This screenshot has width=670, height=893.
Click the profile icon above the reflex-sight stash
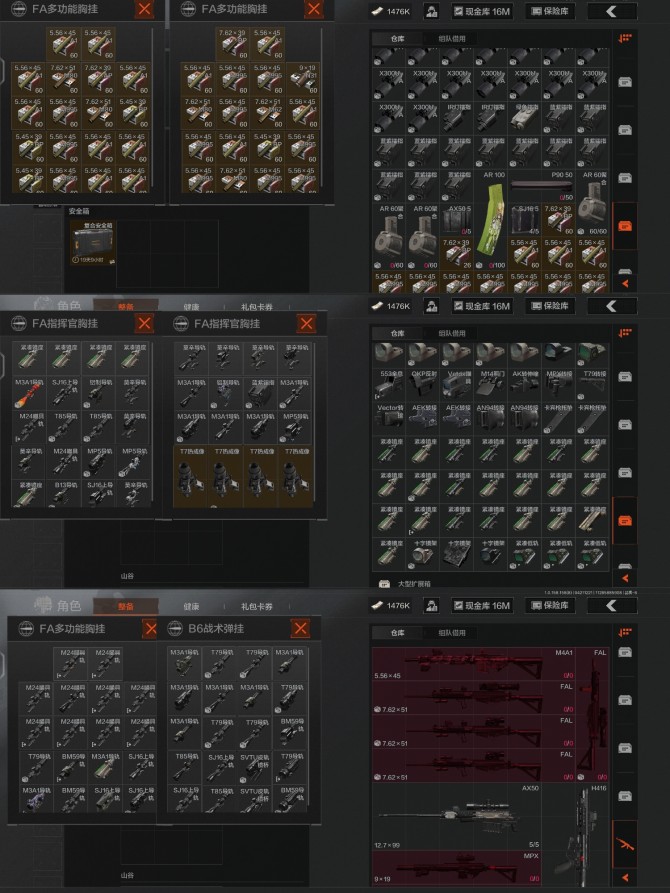(431, 306)
